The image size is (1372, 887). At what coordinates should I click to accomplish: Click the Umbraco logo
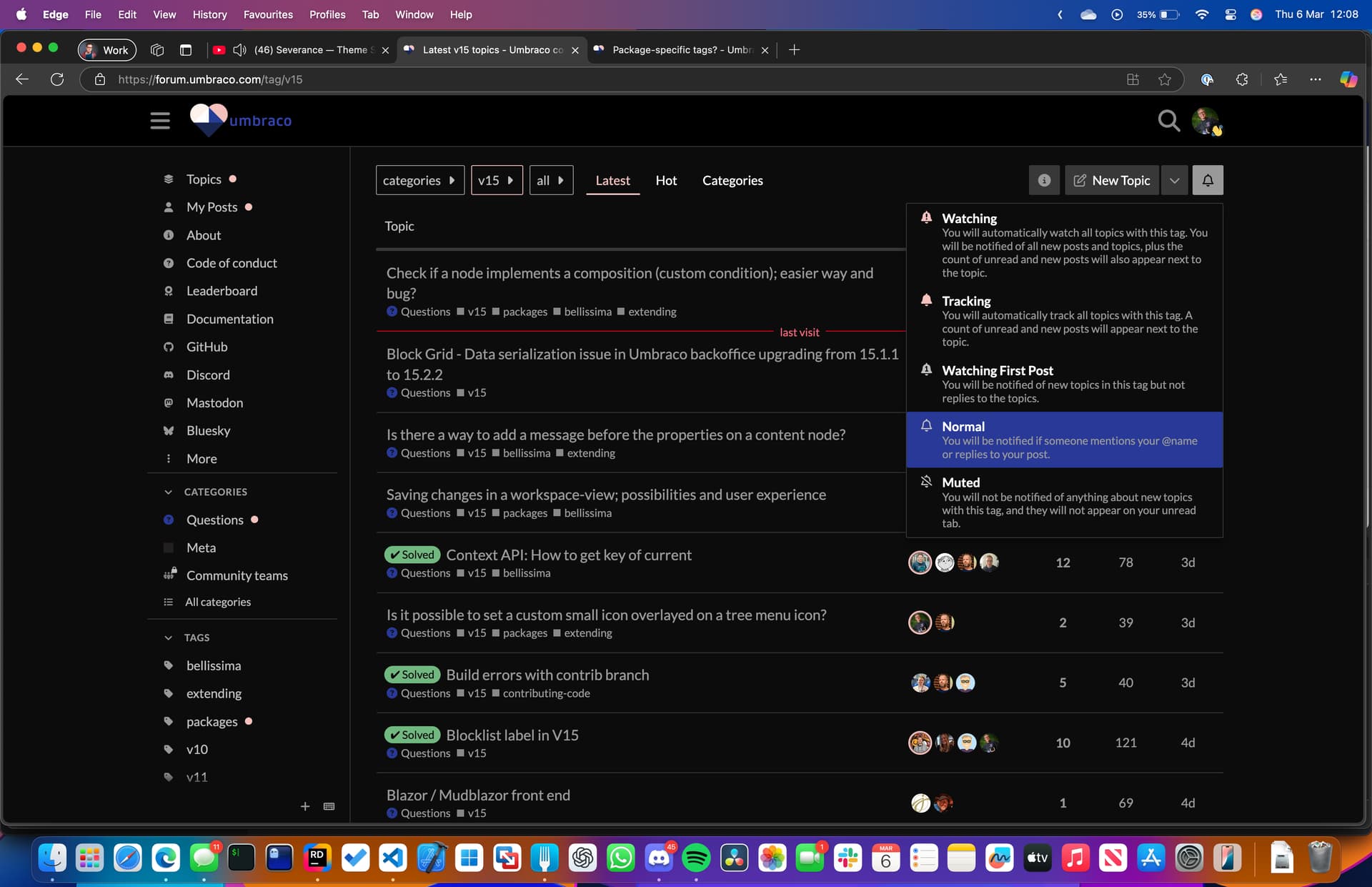(241, 120)
